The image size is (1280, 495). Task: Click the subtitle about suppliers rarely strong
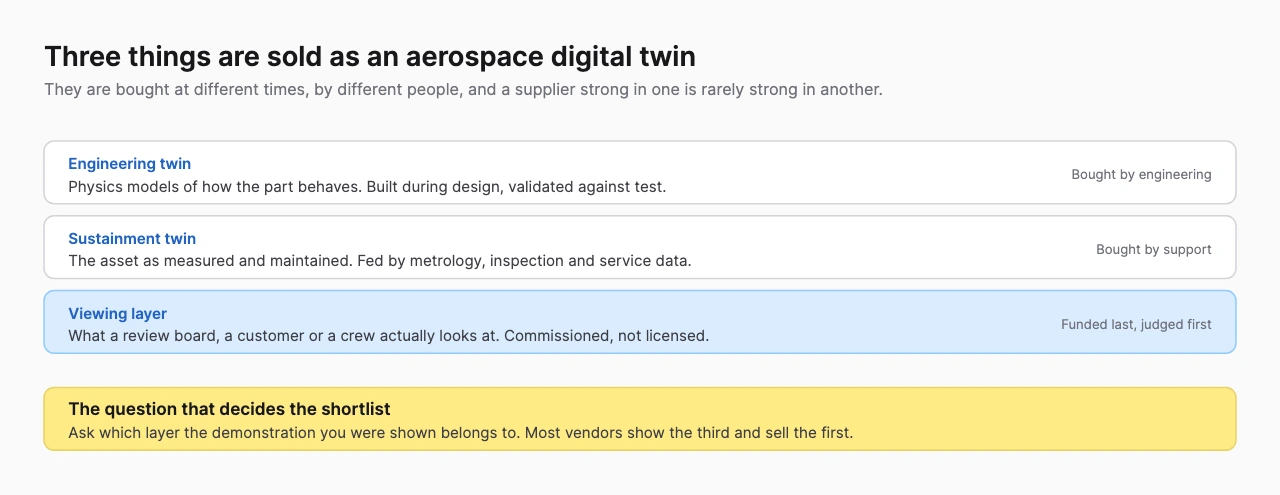pos(463,89)
